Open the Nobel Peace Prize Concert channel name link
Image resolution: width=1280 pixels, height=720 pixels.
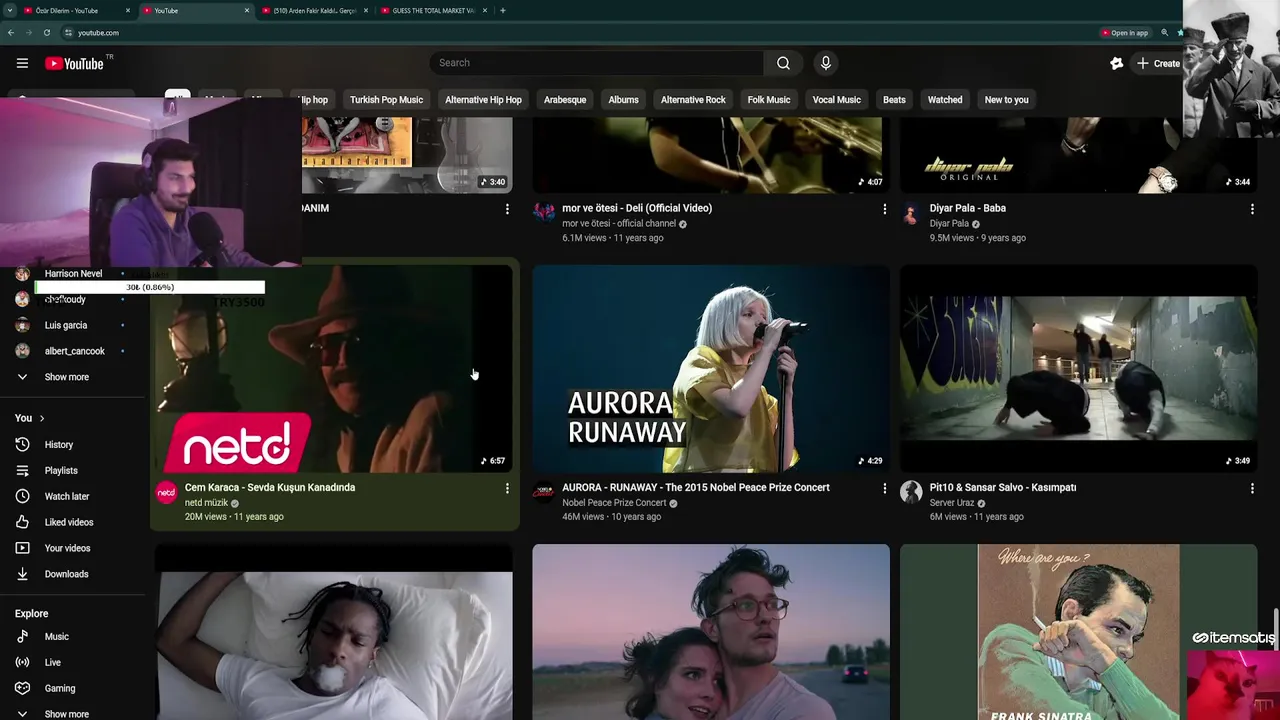click(x=614, y=503)
